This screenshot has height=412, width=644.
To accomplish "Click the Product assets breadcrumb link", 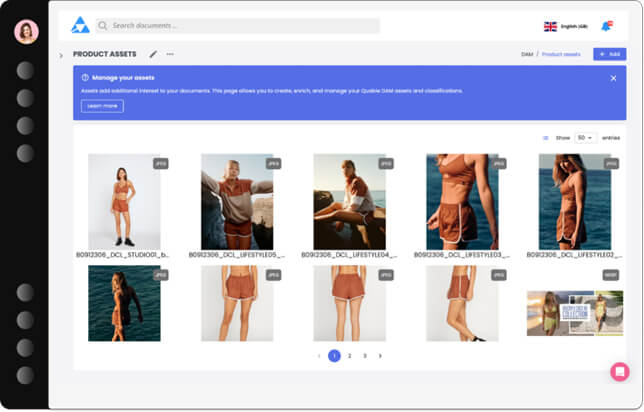I will click(561, 54).
